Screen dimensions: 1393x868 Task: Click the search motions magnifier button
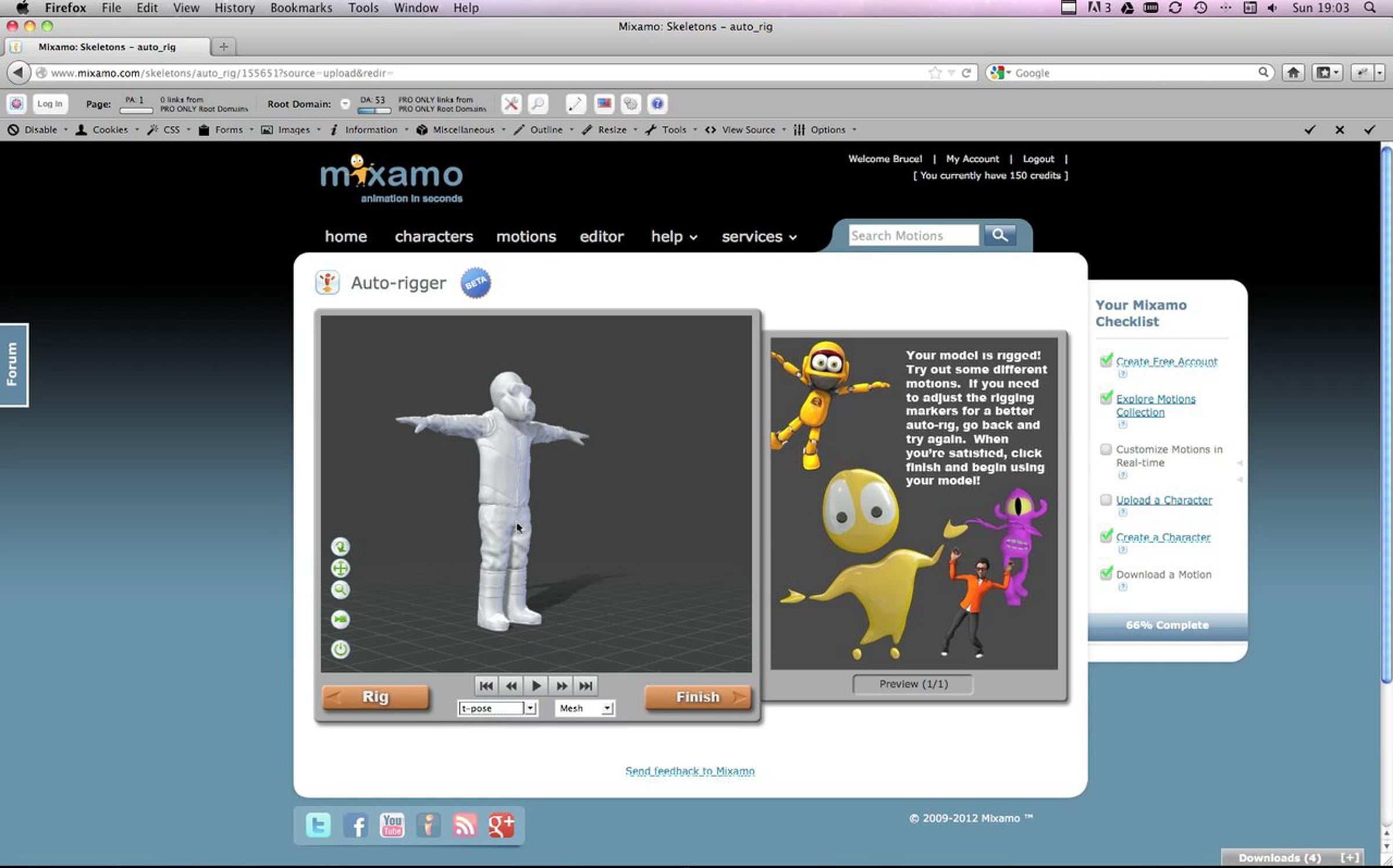pos(999,235)
